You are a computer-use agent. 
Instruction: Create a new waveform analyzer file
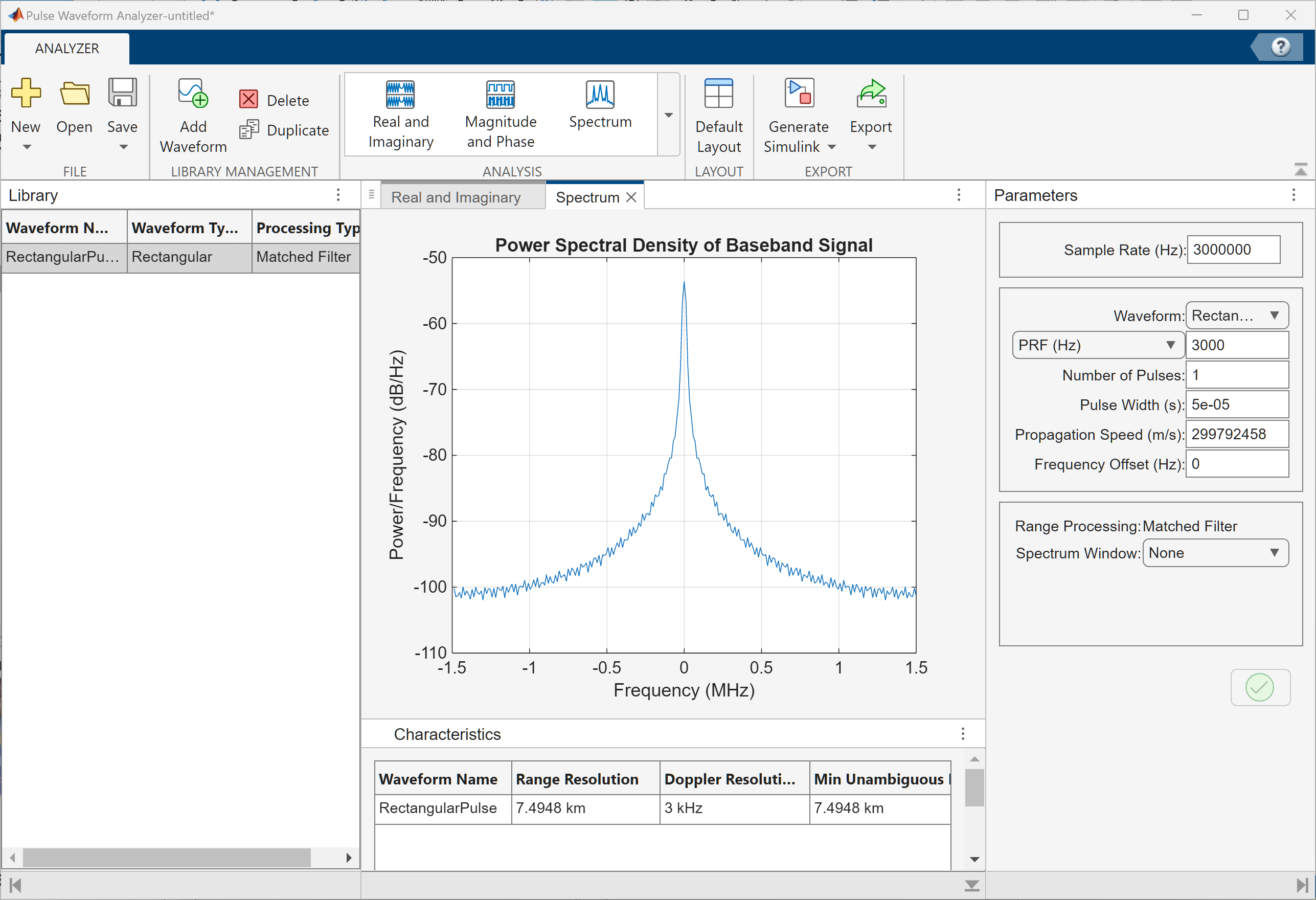26,110
